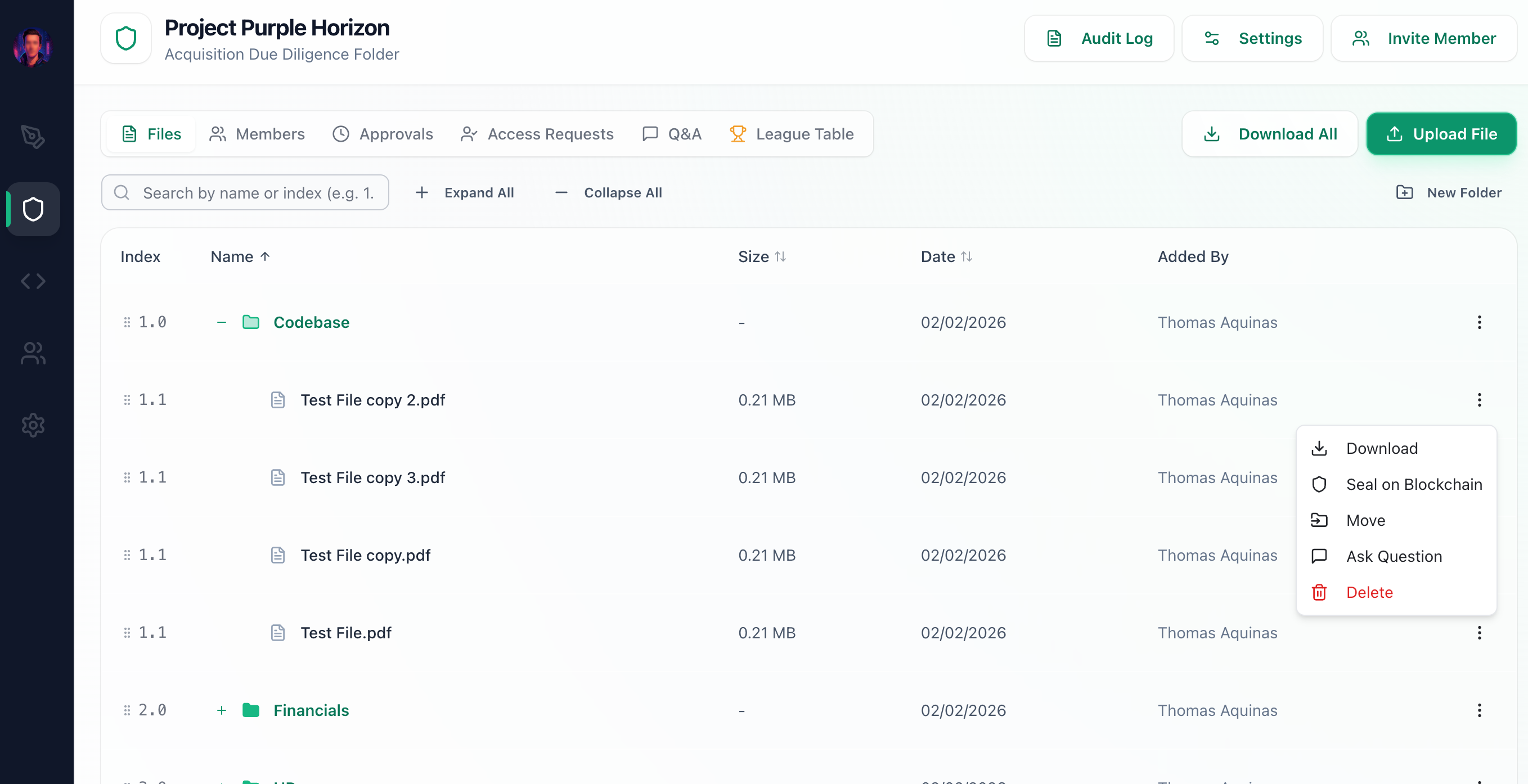Open the code view from the left sidebar
1528x784 pixels.
[33, 281]
